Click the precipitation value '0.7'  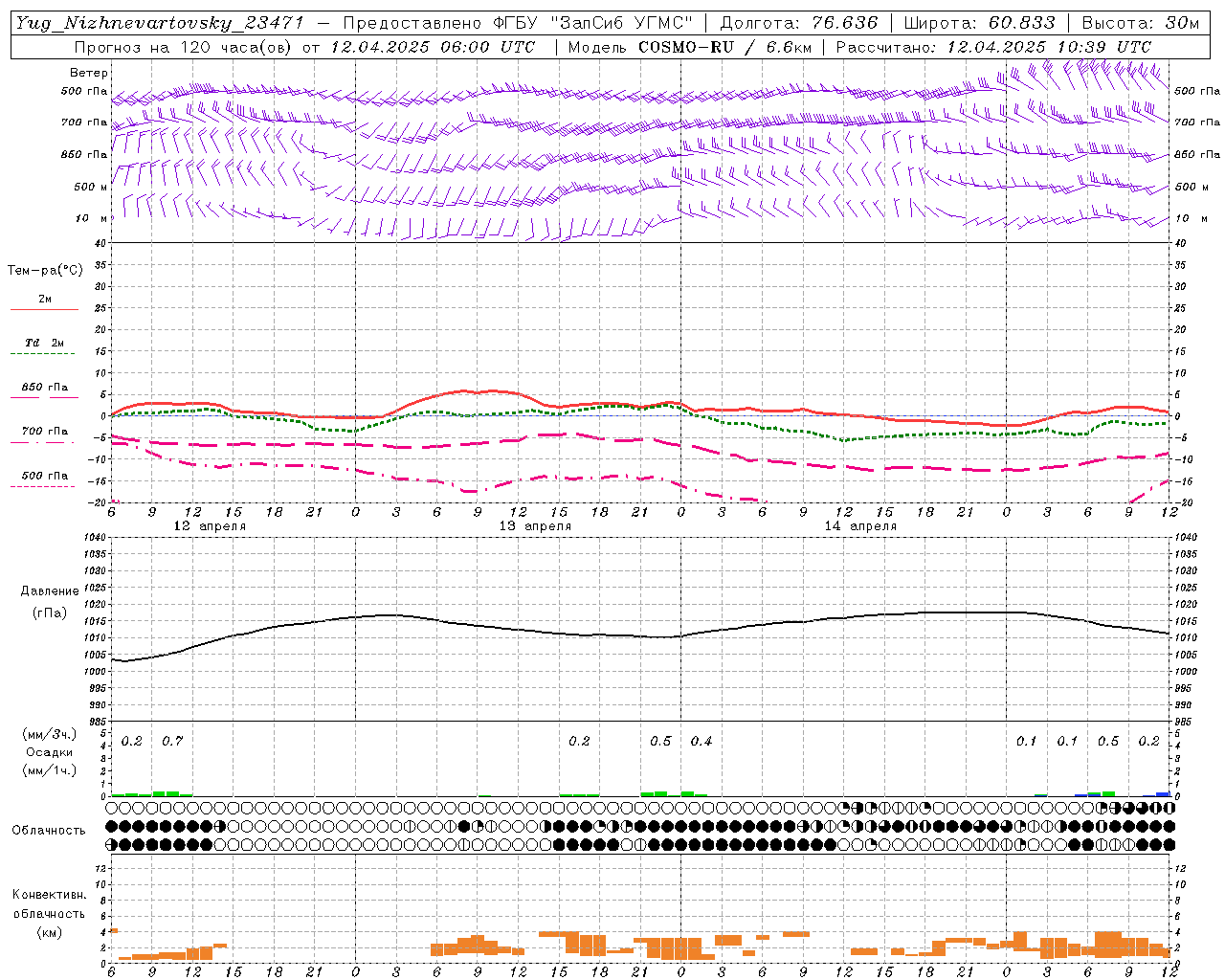(172, 742)
